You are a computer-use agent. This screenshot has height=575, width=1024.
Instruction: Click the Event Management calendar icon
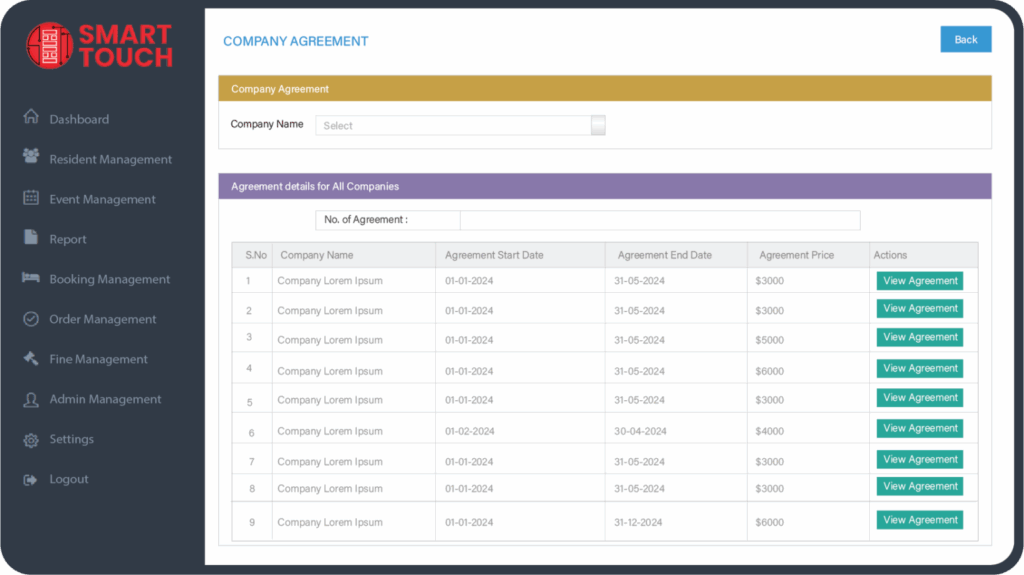[31, 198]
